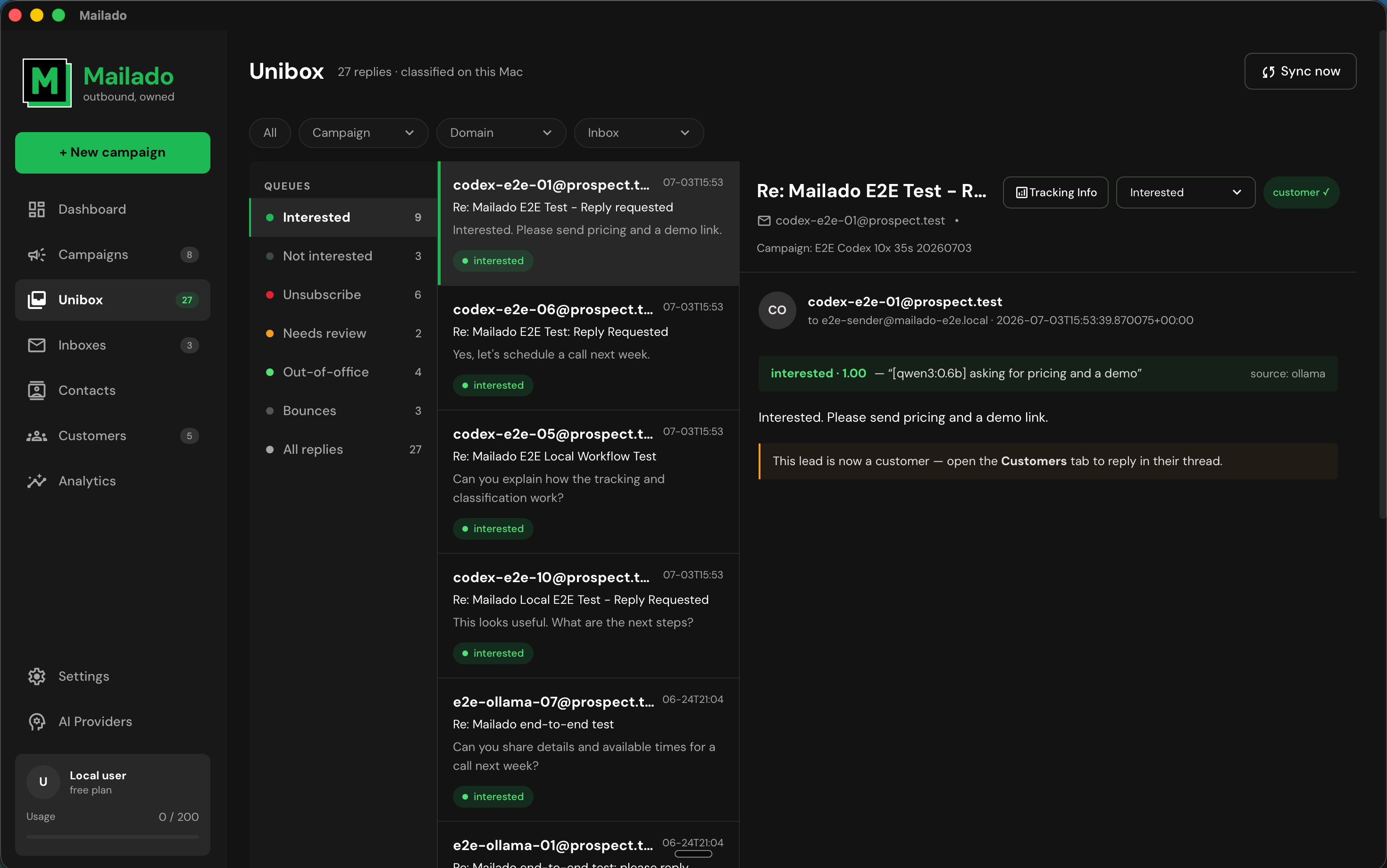Expand the Campaign filter dropdown
The image size is (1387, 868).
(363, 133)
